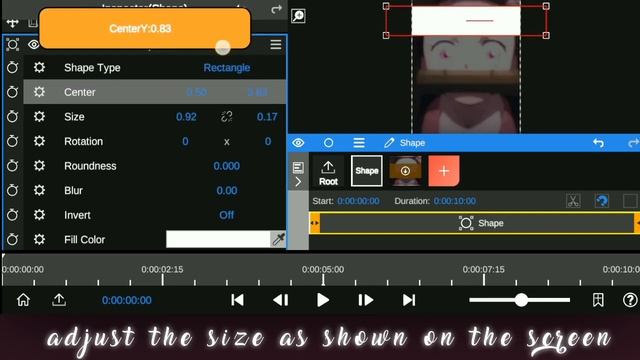Image resolution: width=640 pixels, height=360 pixels.
Task: Click the layer list panel icon
Action: 298,167
